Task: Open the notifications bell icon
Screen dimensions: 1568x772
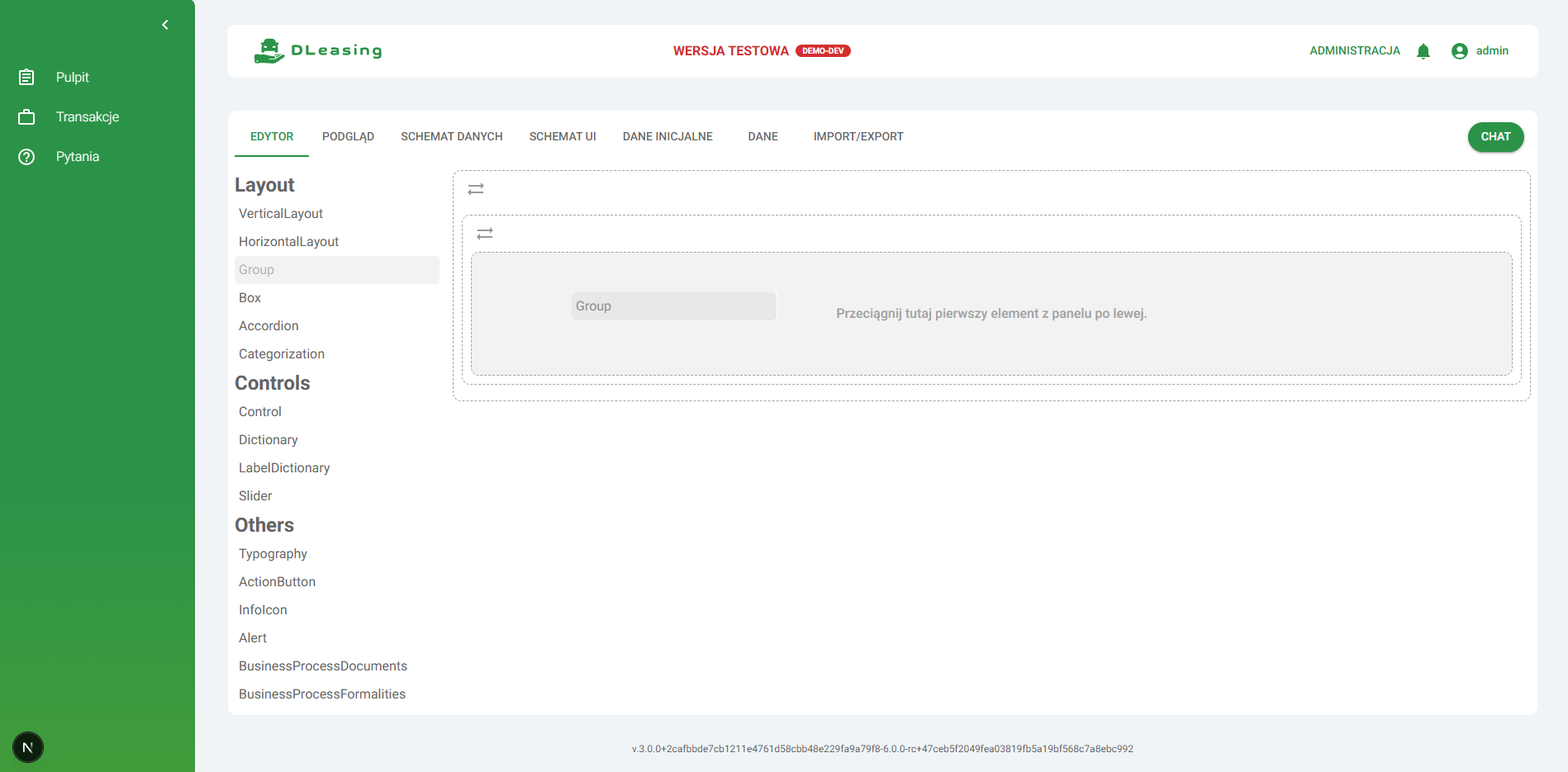Action: tap(1423, 51)
